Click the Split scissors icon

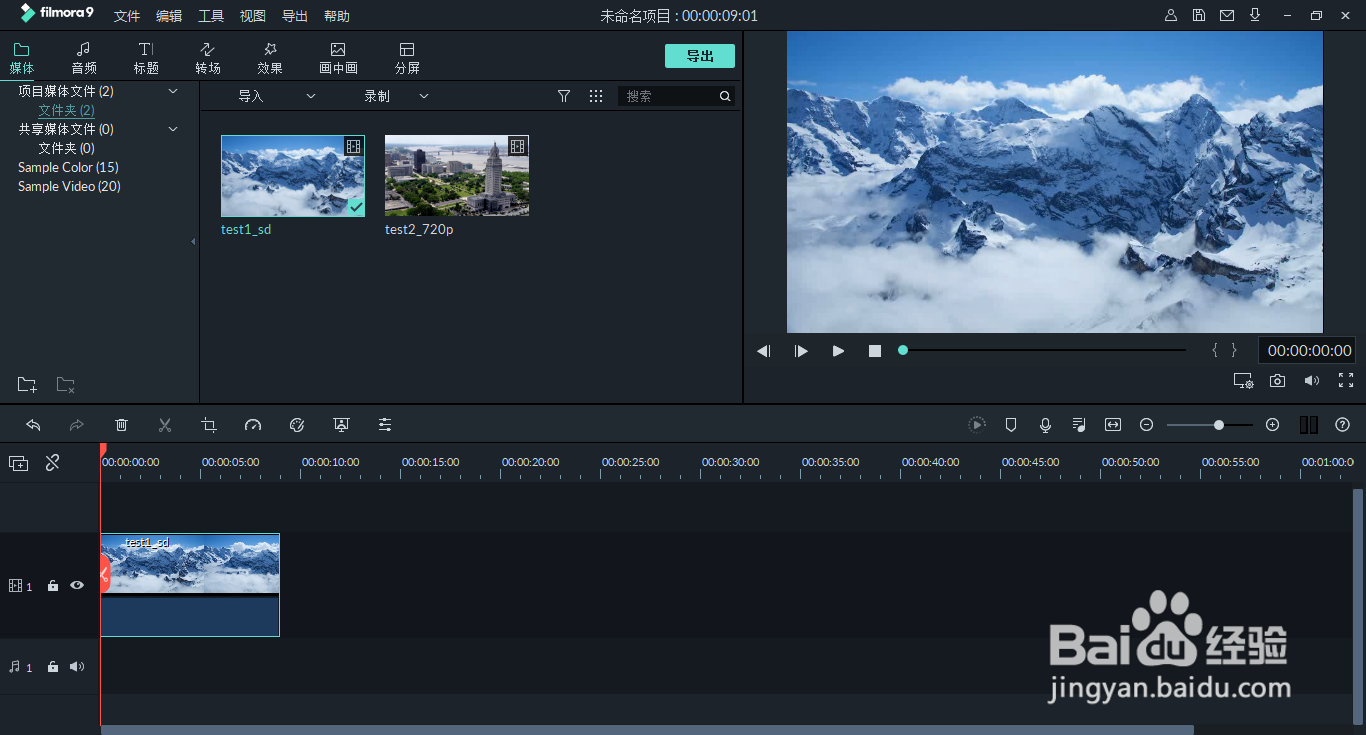(165, 424)
